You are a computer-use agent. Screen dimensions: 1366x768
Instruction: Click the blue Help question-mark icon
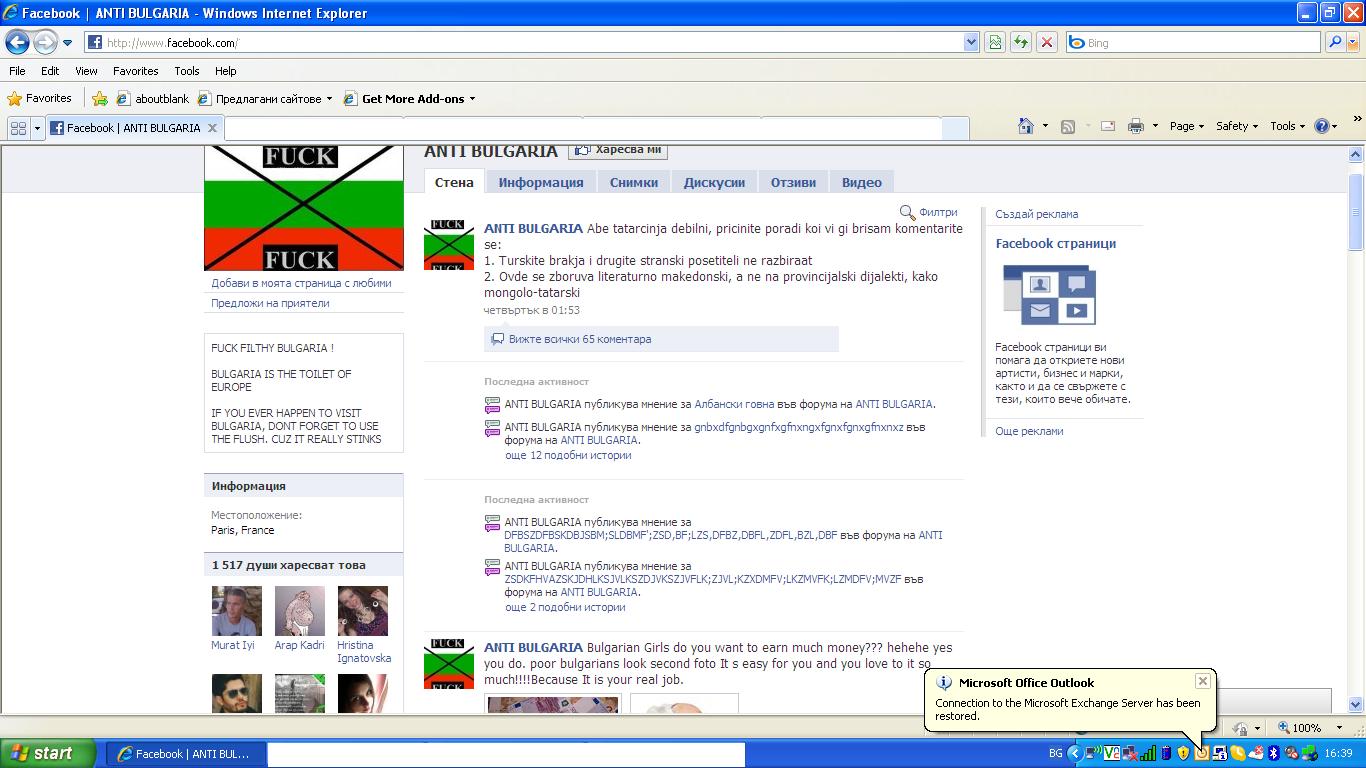click(1322, 126)
